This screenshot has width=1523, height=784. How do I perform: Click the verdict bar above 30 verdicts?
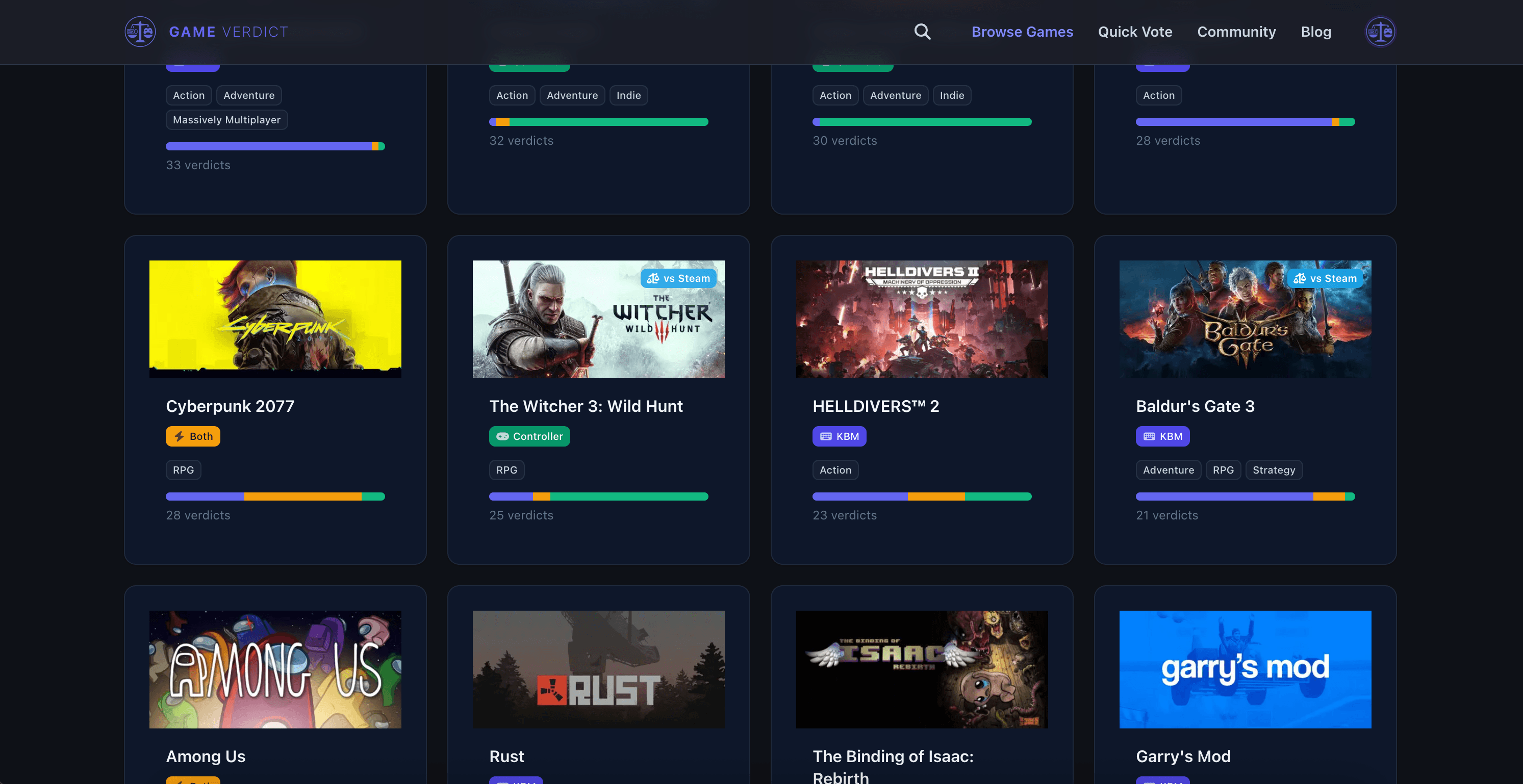(x=922, y=122)
